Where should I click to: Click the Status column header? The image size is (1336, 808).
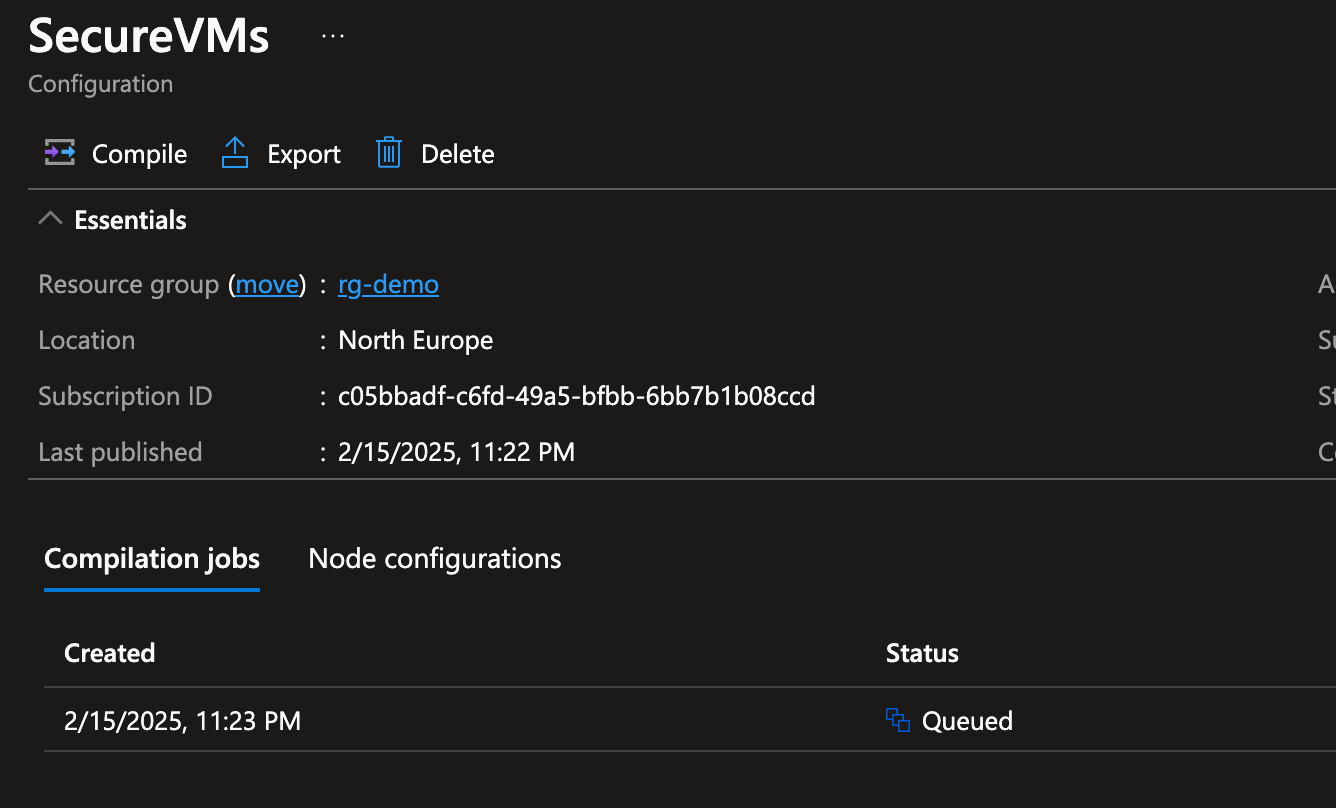921,652
